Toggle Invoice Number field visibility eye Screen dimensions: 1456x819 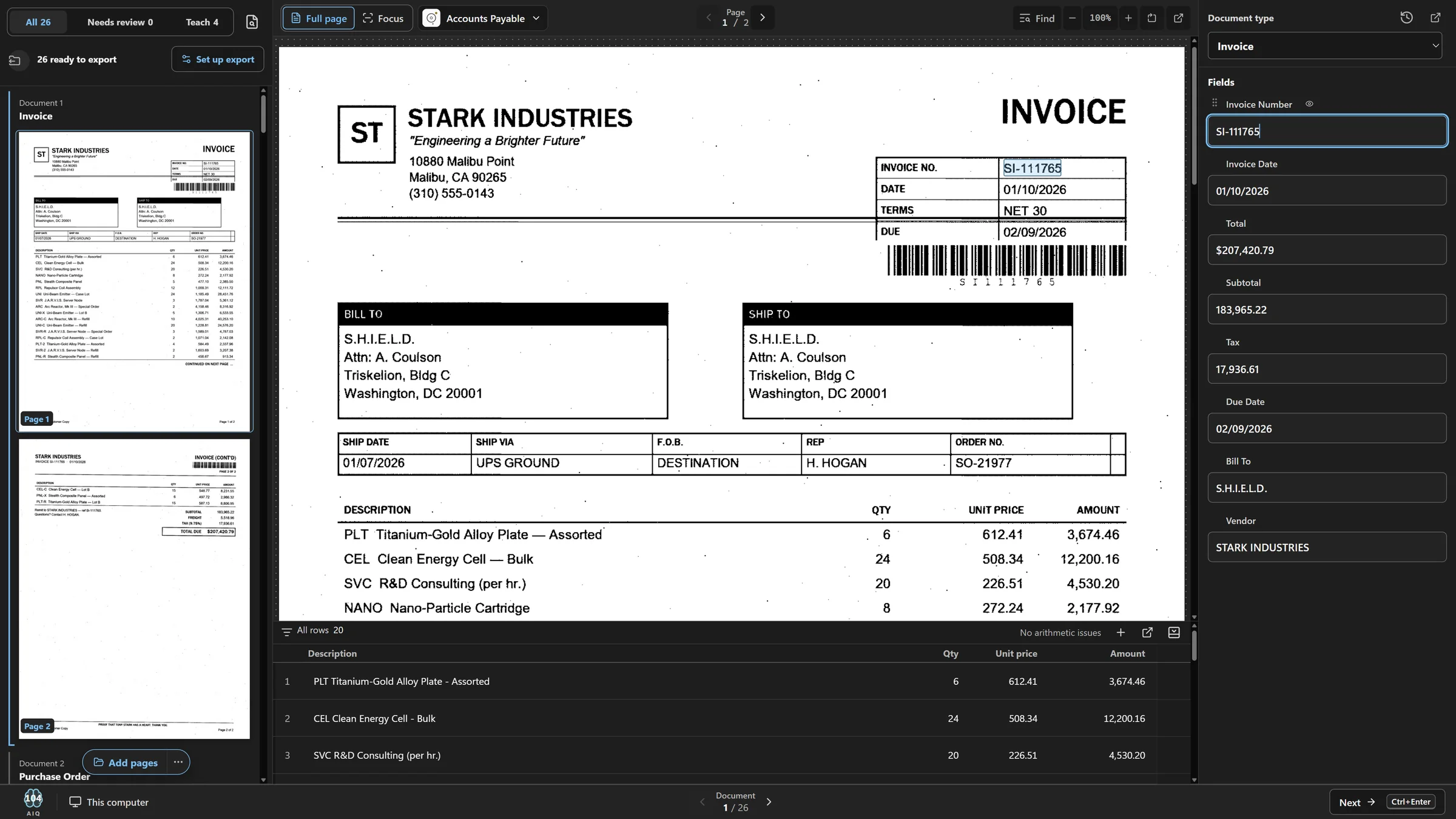click(1309, 104)
